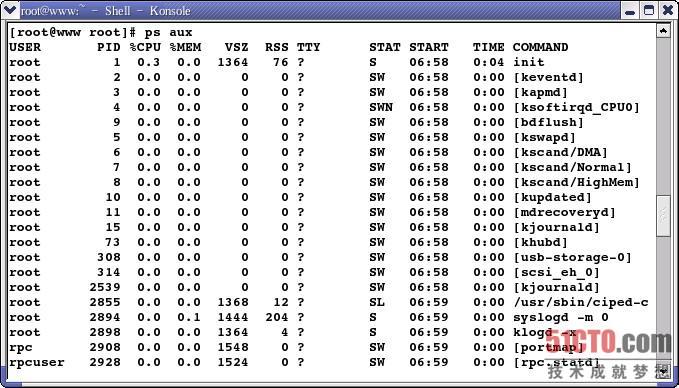
Task: Minimize the Konsole window
Action: click(x=630, y=10)
